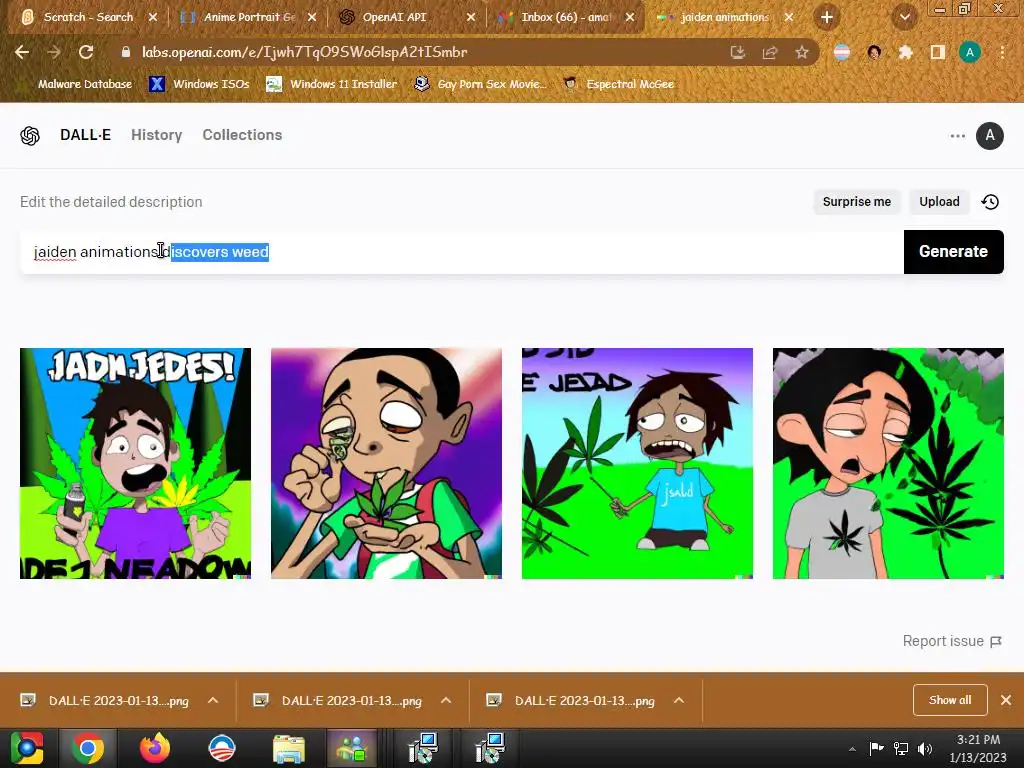Open the Start menu button
This screenshot has height=768, width=1024.
[x=26, y=748]
